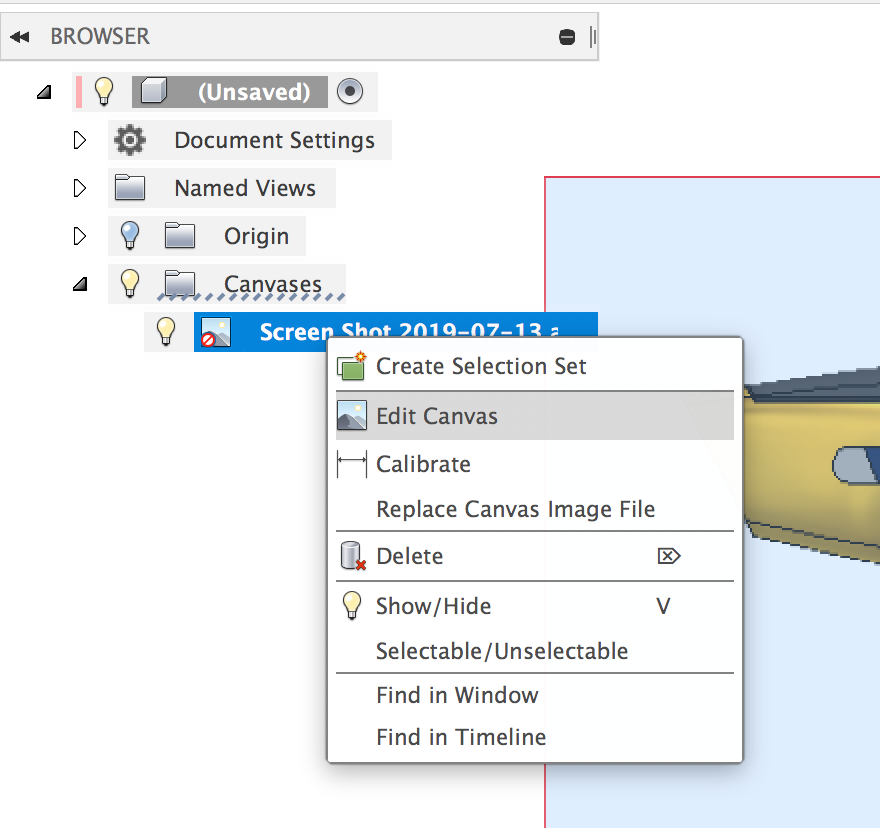The image size is (880, 828).
Task: Select the Named Views label
Action: click(245, 188)
